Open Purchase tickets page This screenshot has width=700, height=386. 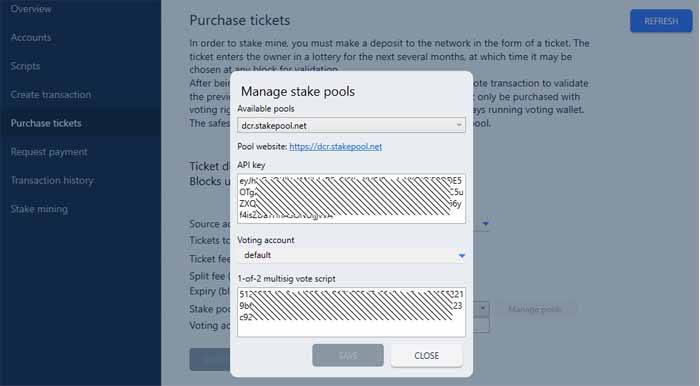[x=46, y=123]
